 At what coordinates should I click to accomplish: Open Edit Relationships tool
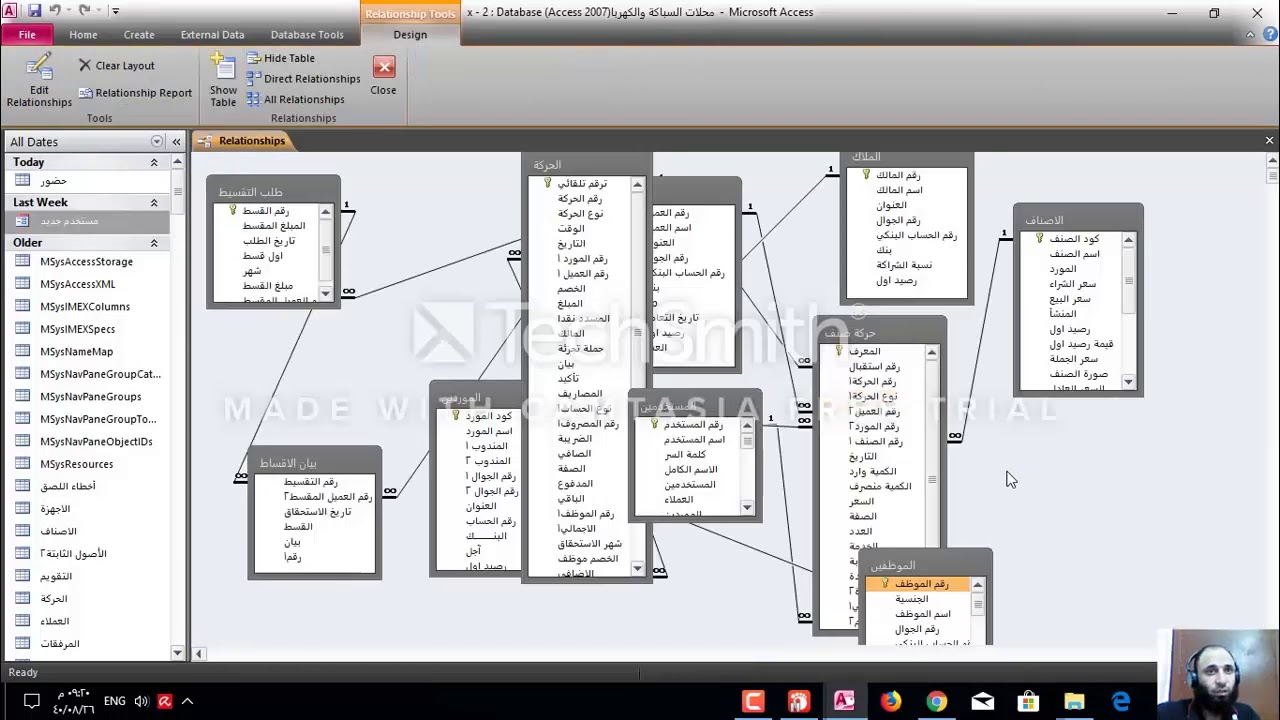(x=39, y=81)
